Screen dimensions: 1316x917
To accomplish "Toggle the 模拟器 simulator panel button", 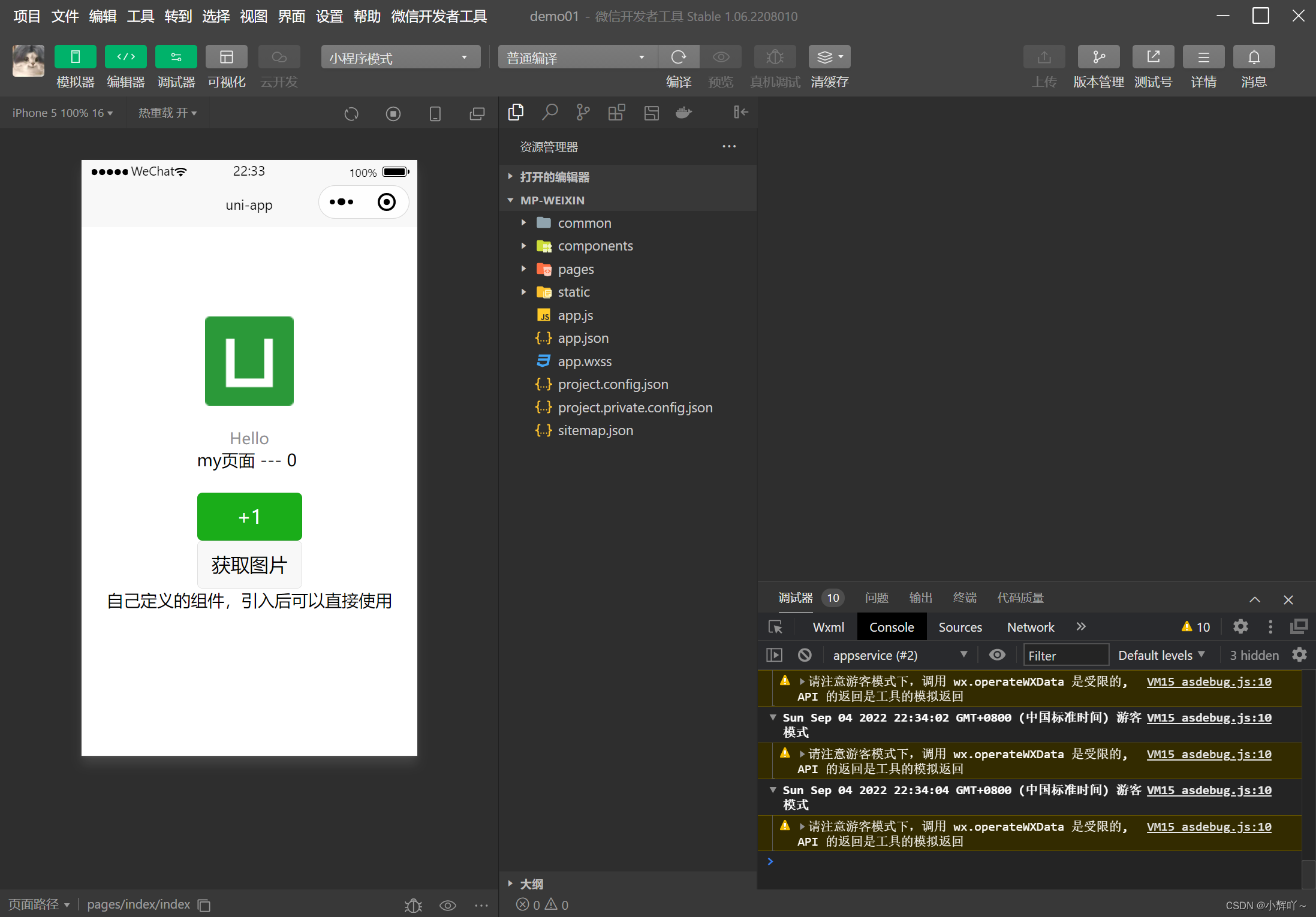I will point(75,57).
